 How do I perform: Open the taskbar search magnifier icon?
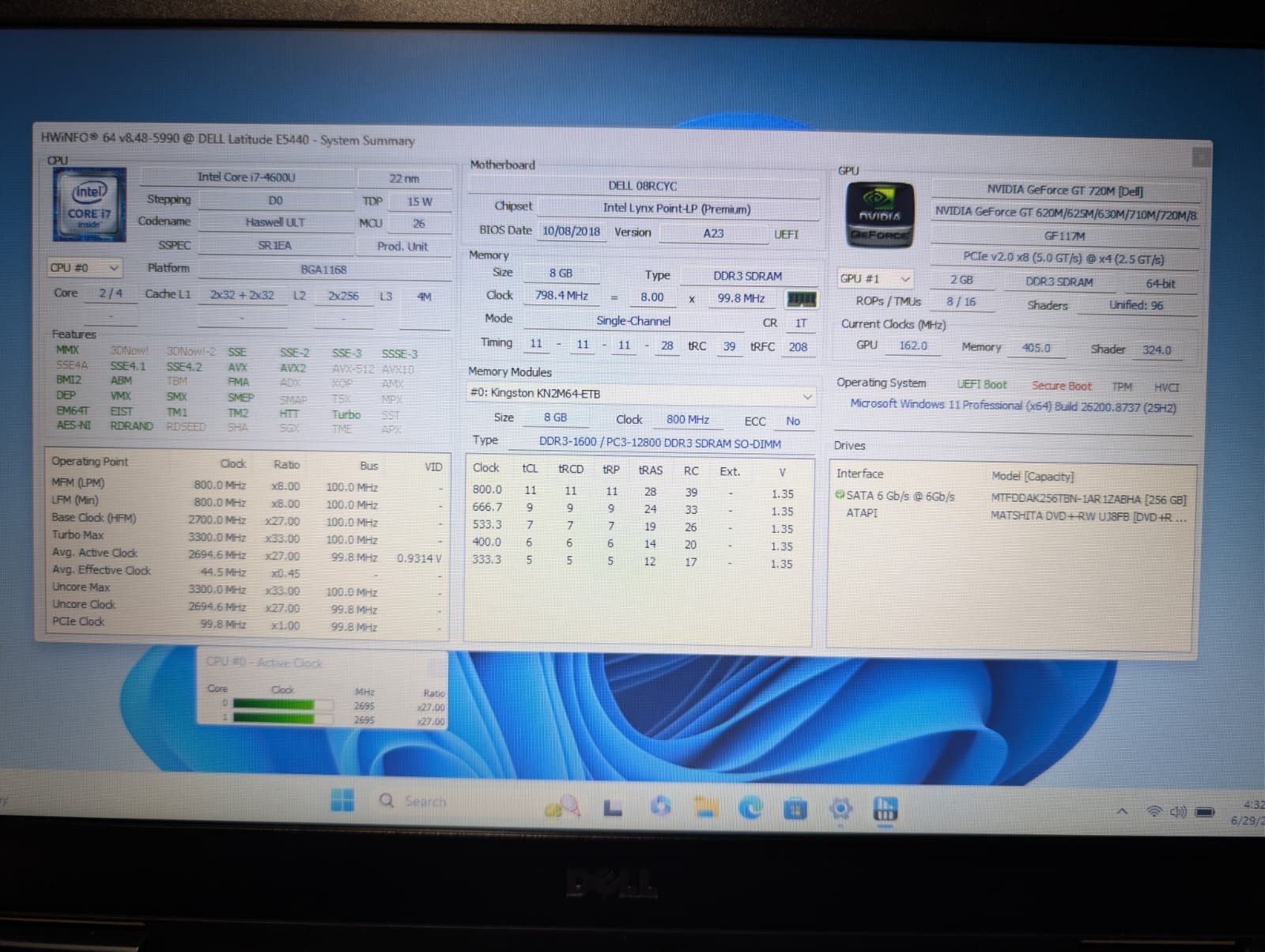(387, 801)
